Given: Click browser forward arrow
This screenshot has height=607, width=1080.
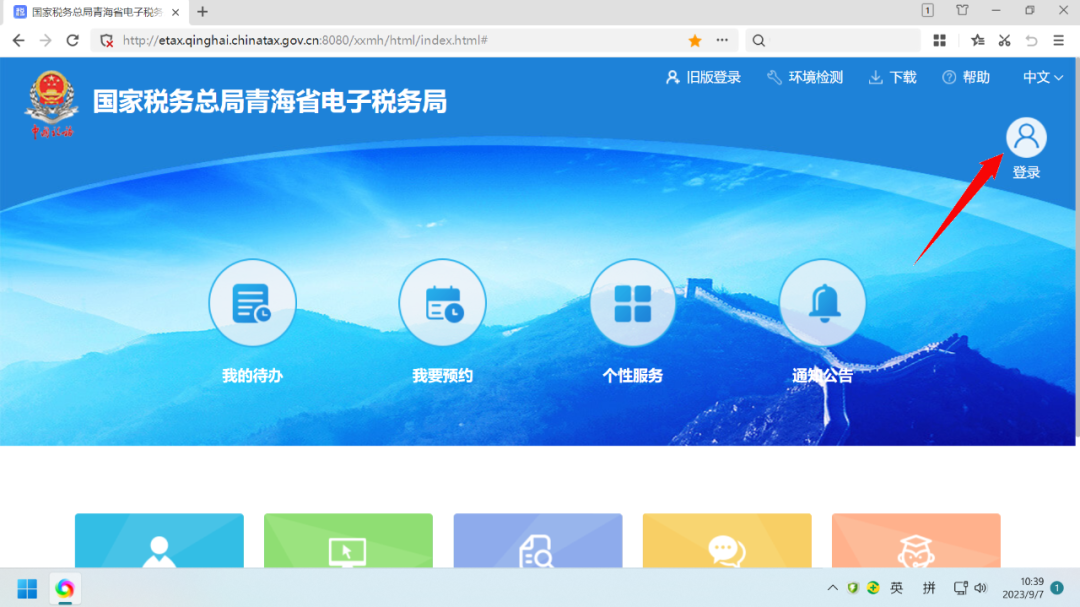Looking at the screenshot, I should pos(45,41).
